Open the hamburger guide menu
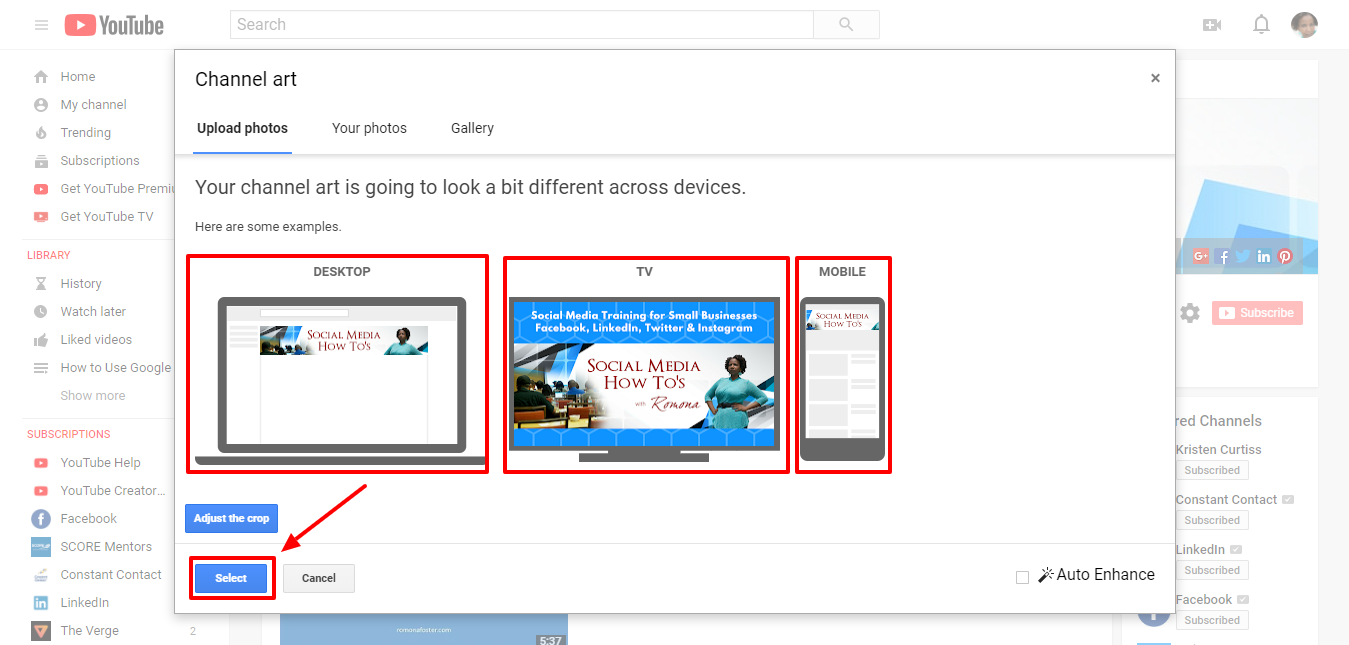 click(41, 25)
